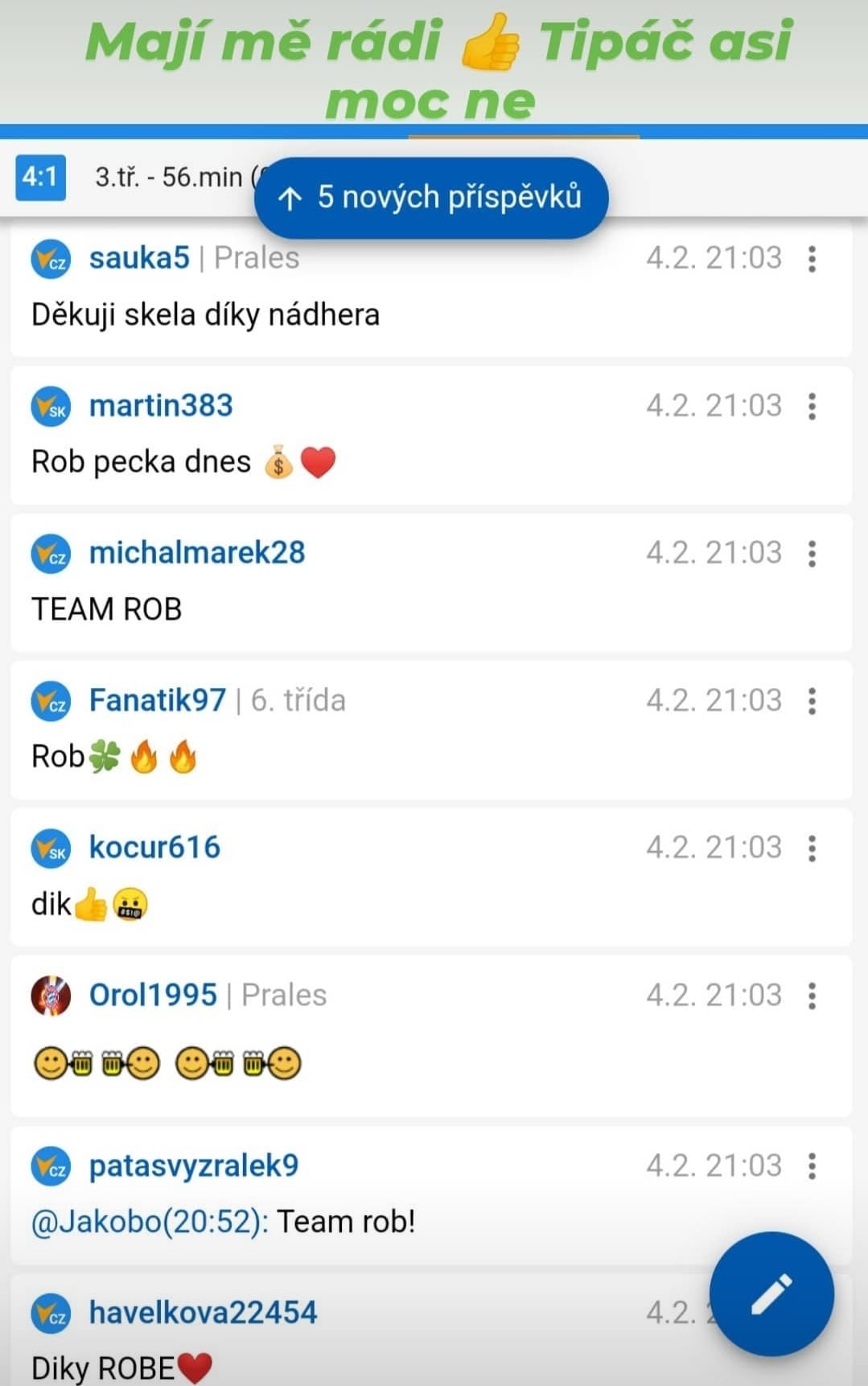The height and width of the screenshot is (1386, 868).
Task: Jump to 5 nových příspěvků
Action: [431, 197]
